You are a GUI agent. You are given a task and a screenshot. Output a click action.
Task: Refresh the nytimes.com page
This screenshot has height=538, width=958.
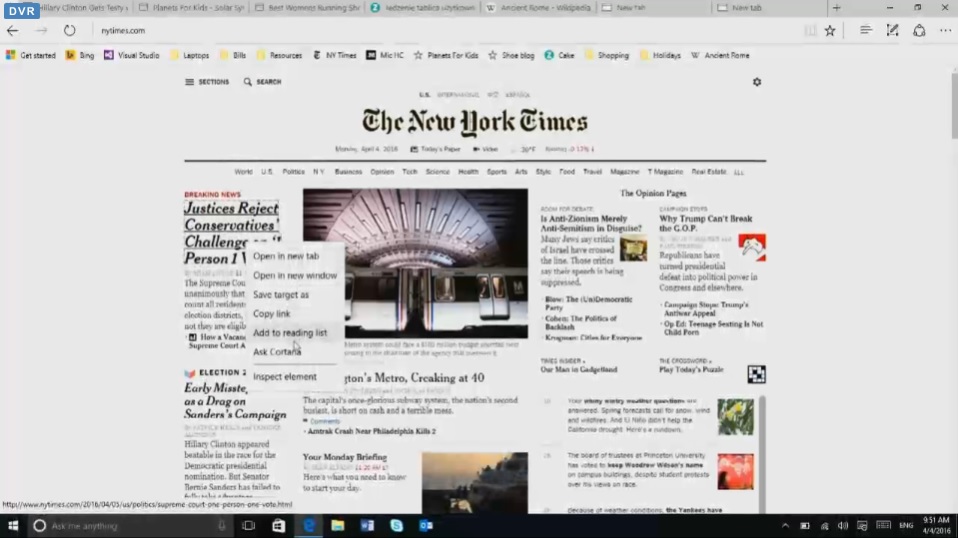pyautogui.click(x=70, y=31)
